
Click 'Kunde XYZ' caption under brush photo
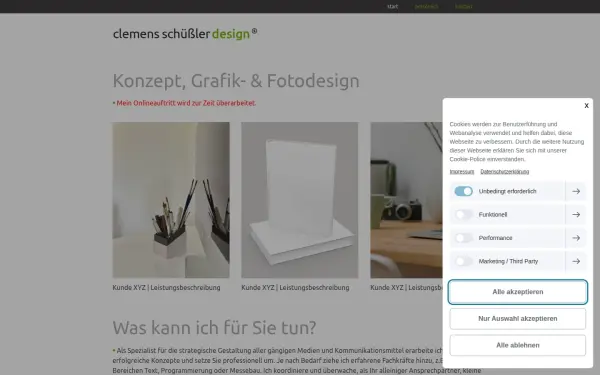pyautogui.click(x=166, y=288)
